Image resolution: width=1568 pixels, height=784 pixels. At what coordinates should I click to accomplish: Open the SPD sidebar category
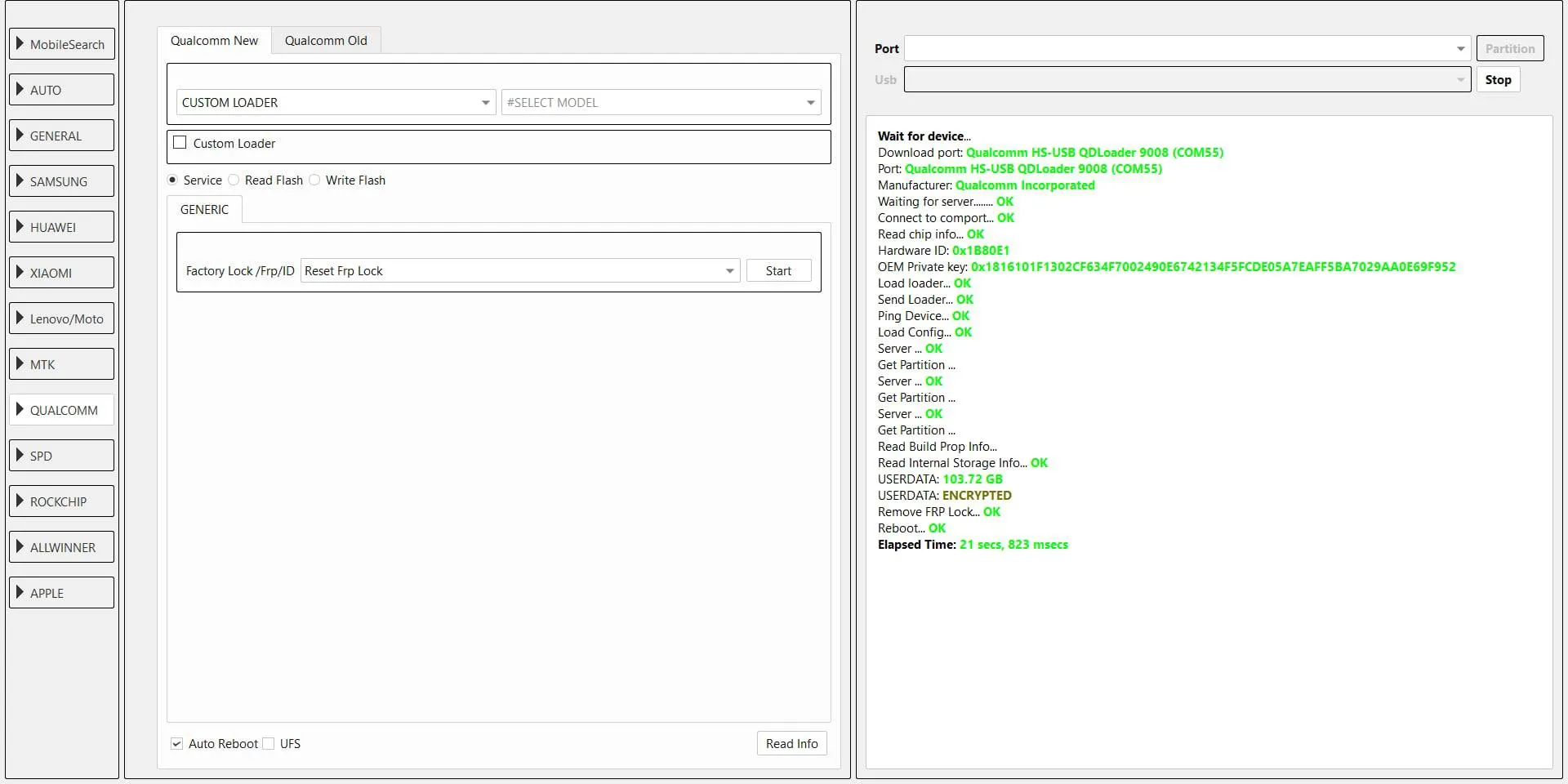pos(62,456)
